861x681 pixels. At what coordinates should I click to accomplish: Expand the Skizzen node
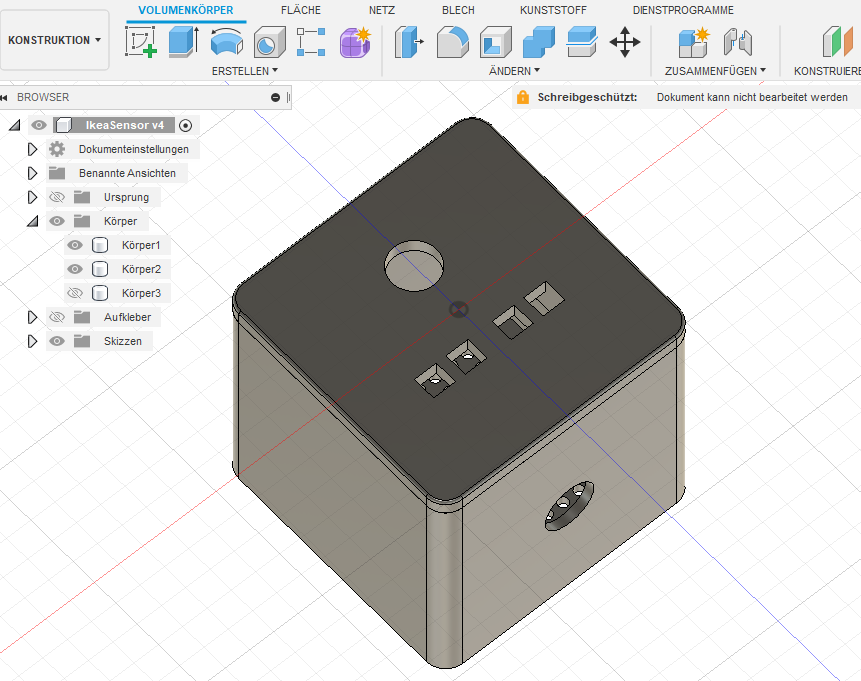(32, 341)
